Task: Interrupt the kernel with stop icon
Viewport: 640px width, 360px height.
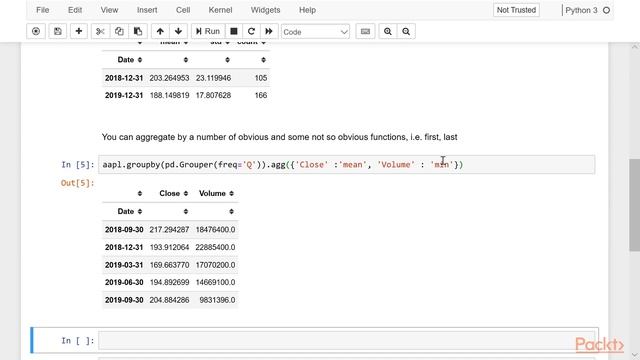Action: coord(234,31)
